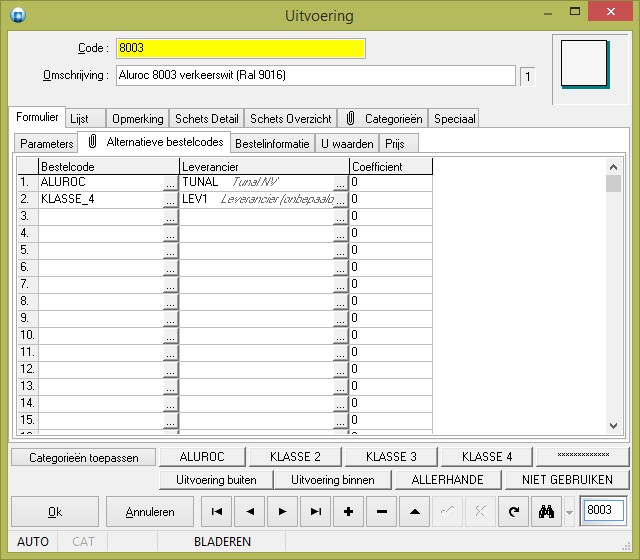Screen dimensions: 640x560
Task: Click the Leverancier column header
Action: coord(264,167)
